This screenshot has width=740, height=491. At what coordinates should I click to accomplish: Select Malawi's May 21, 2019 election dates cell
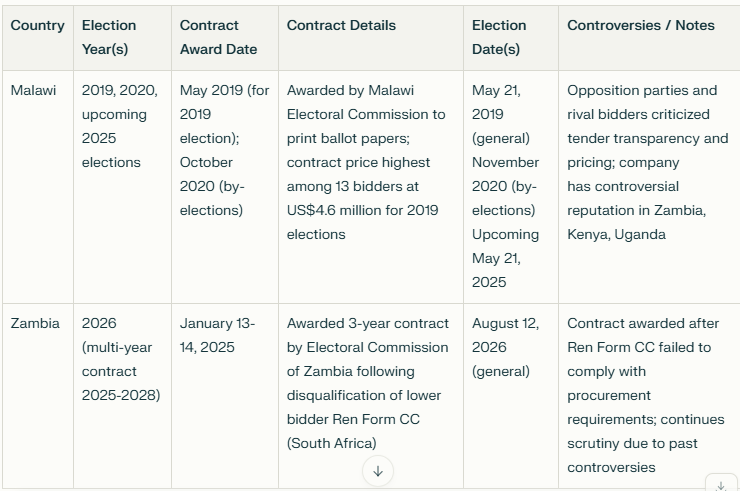pos(505,186)
